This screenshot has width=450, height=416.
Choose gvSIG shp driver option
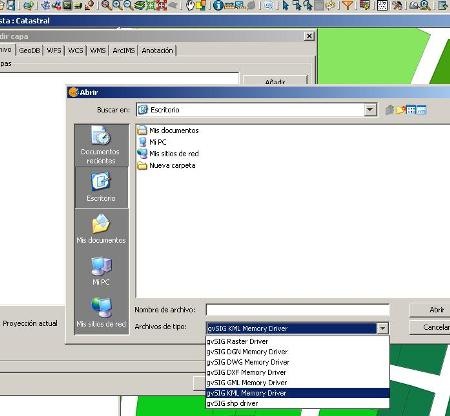297,403
